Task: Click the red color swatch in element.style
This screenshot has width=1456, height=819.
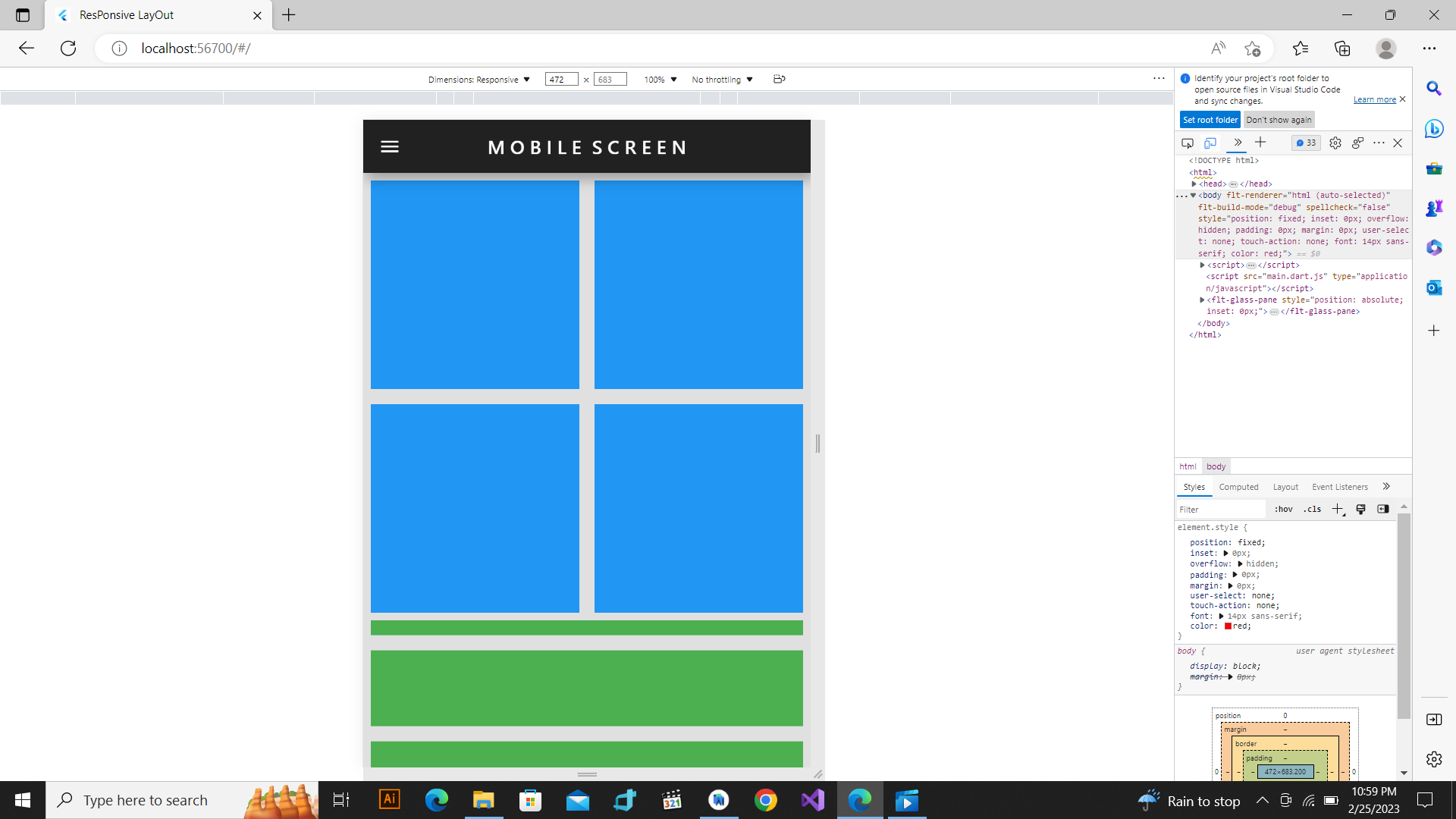Action: pos(1228,626)
